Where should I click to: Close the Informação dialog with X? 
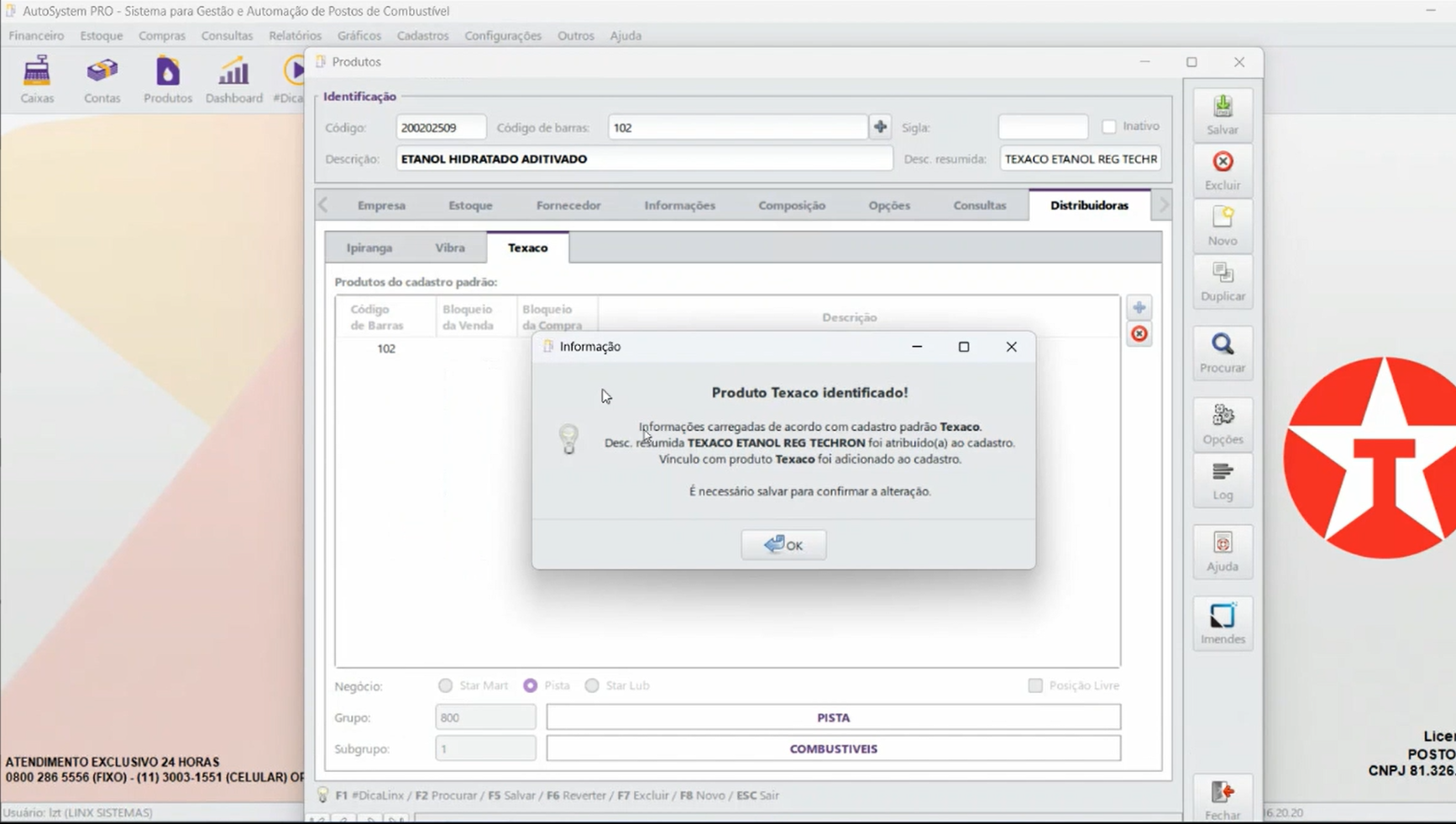(1011, 347)
